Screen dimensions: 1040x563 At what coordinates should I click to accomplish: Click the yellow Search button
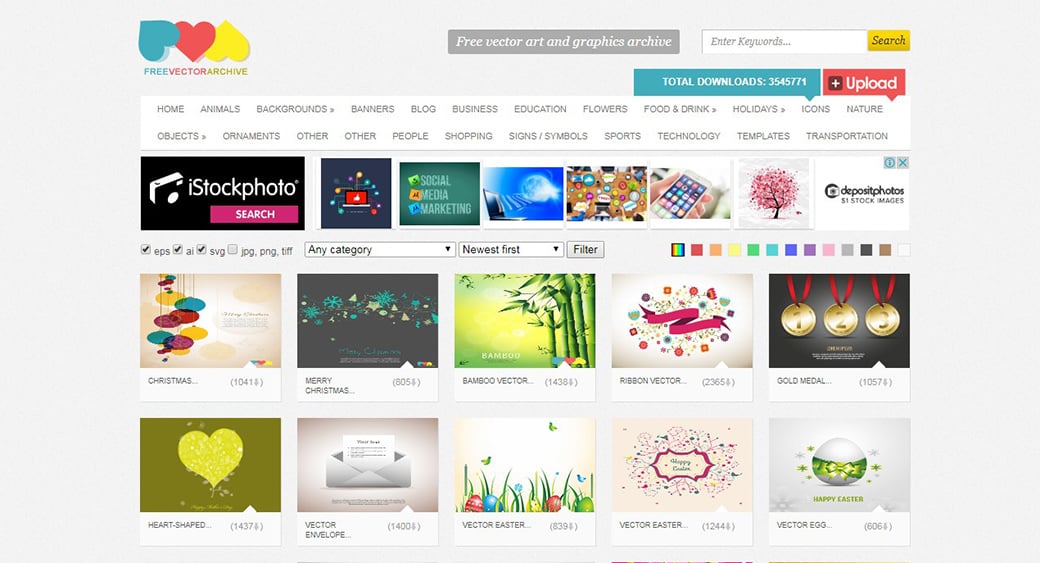coord(888,40)
